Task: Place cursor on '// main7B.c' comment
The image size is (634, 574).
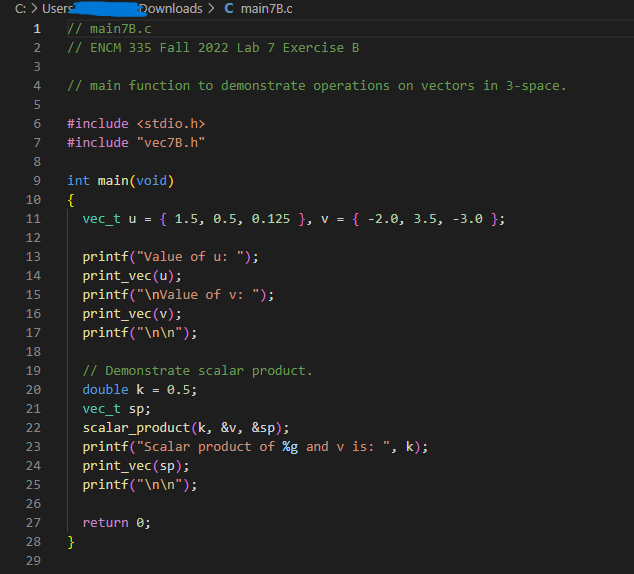Action: coord(109,29)
